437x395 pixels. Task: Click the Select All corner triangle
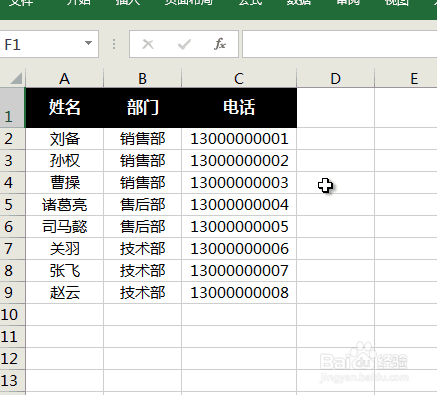(16, 79)
